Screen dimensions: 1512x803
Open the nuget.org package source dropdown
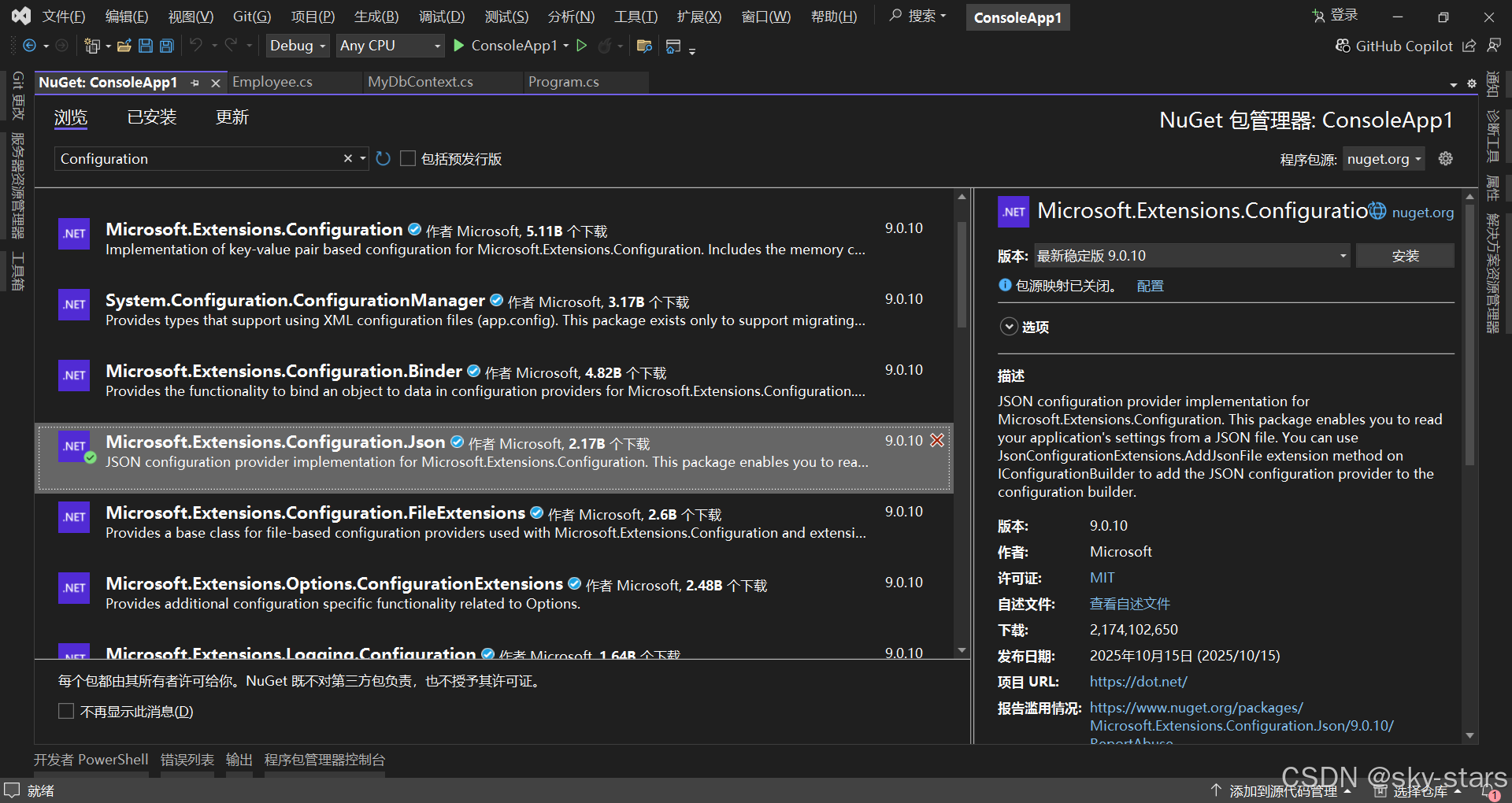[1384, 159]
